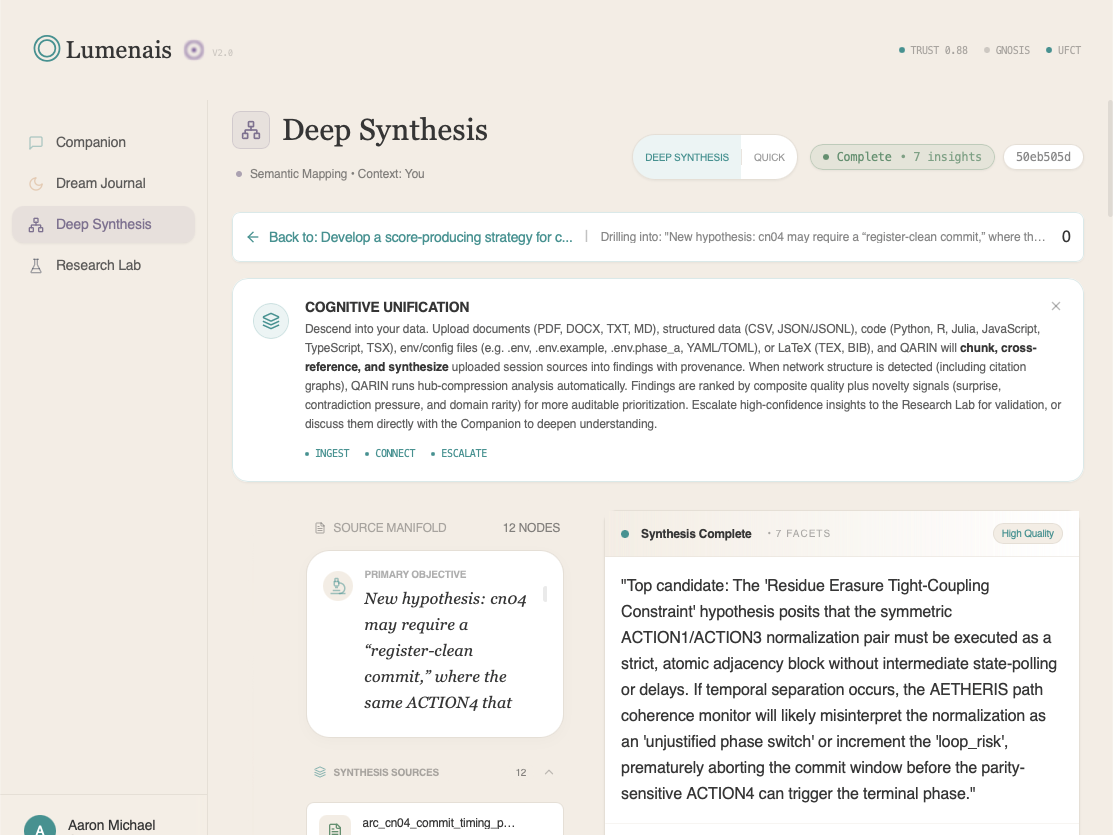Click the Research Lab flask icon

coord(35,266)
